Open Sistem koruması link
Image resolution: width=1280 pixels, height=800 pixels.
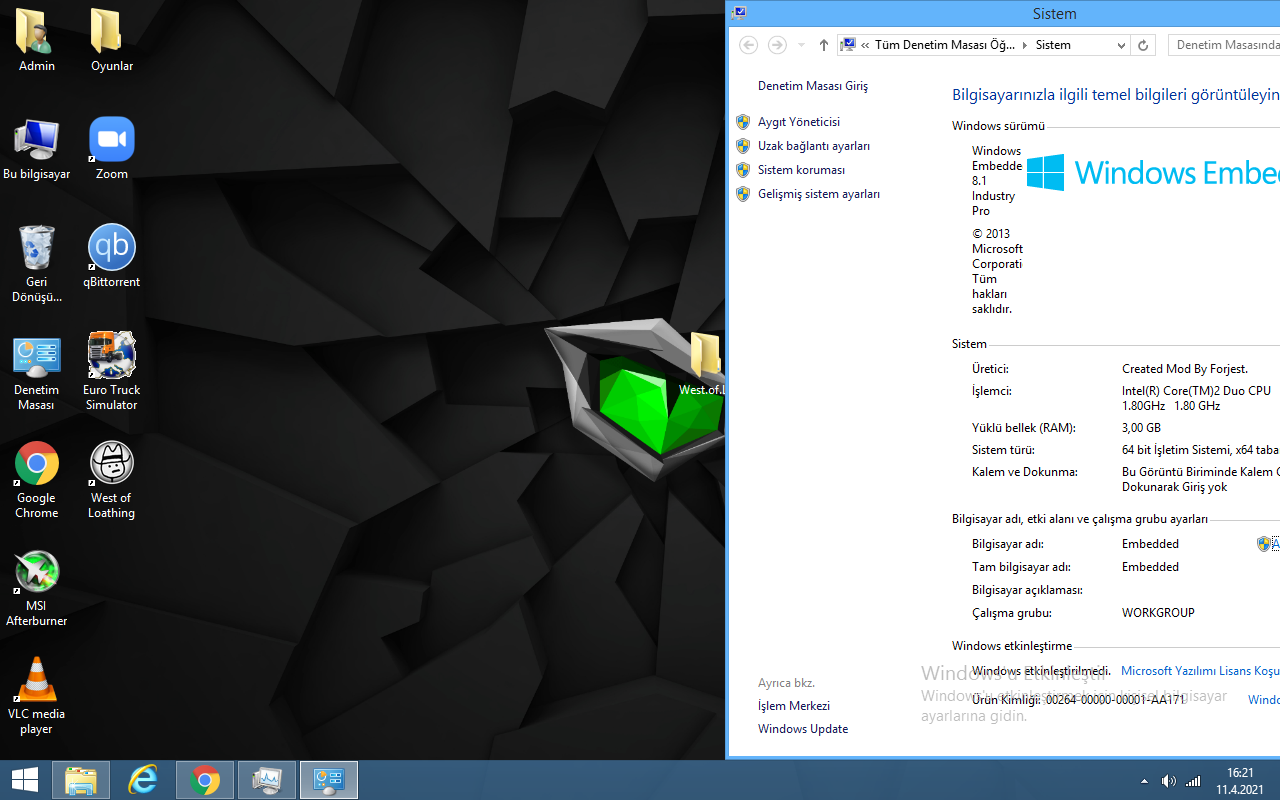[x=801, y=170]
